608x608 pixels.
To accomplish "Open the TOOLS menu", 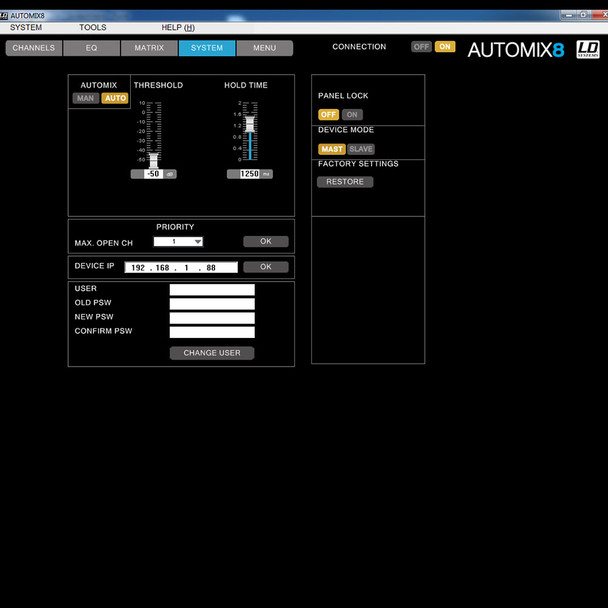I will [x=92, y=28].
